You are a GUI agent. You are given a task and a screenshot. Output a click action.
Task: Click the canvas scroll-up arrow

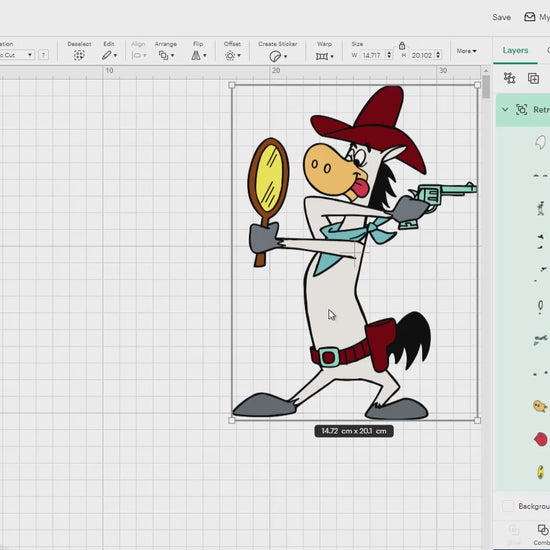point(486,71)
